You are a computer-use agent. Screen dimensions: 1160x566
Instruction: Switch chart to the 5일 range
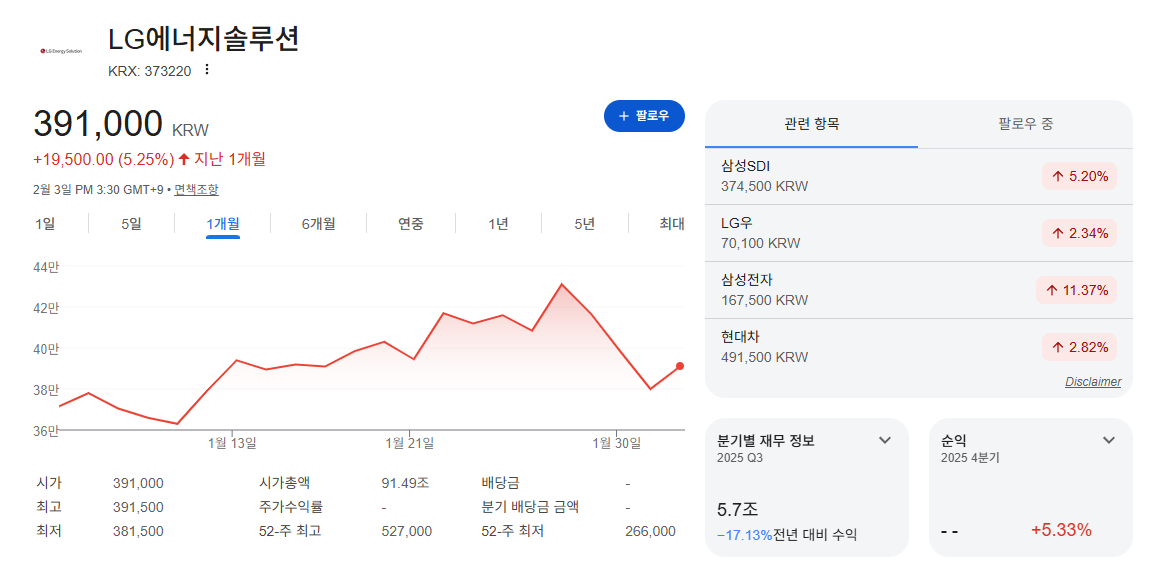[131, 223]
